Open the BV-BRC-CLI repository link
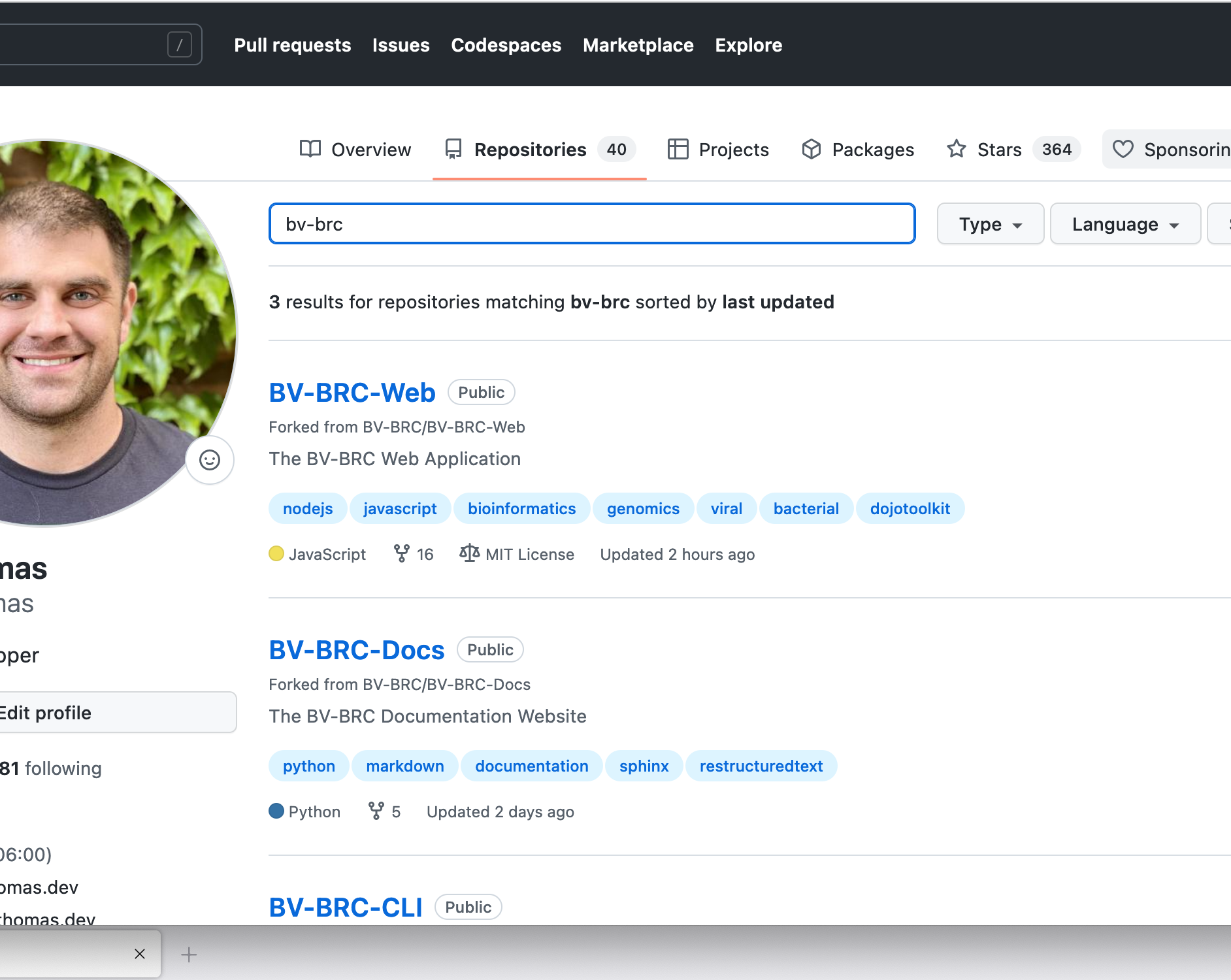 coord(346,907)
